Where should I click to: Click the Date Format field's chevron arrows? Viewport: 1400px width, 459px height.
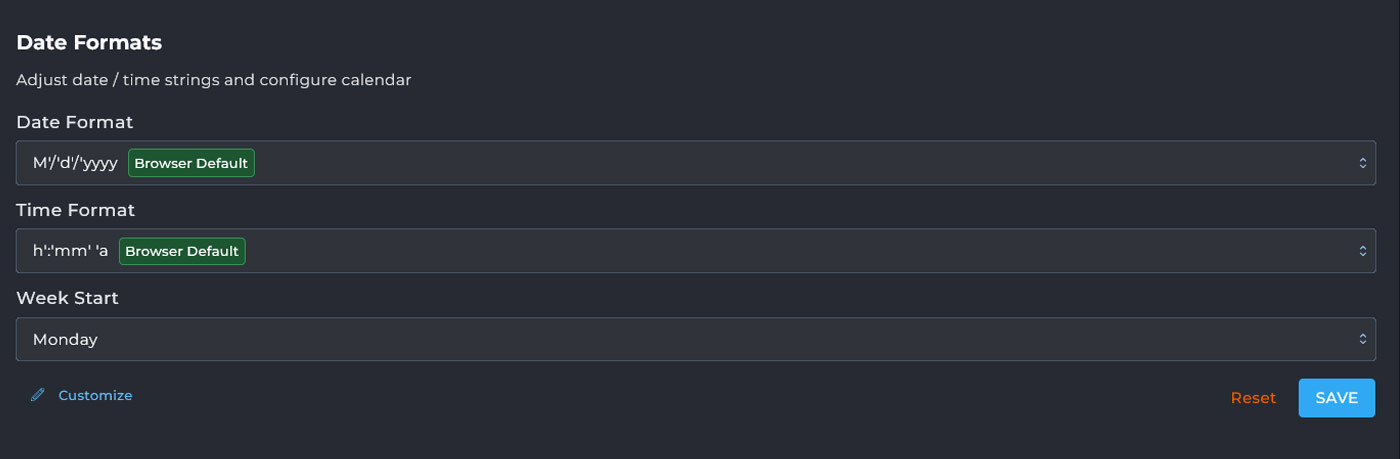coord(1362,163)
